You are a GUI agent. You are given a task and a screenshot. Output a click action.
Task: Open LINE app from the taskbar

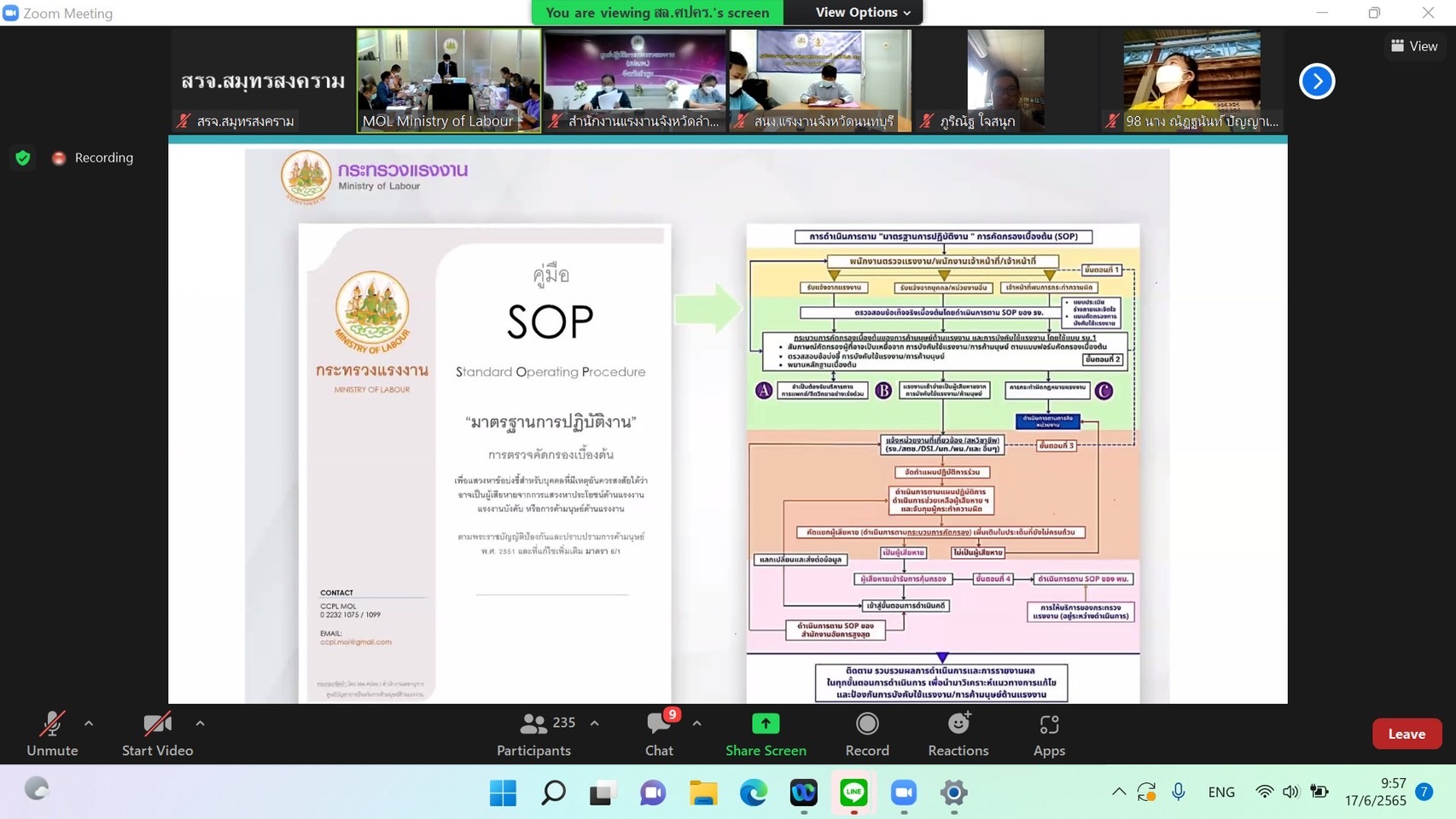pos(853,793)
